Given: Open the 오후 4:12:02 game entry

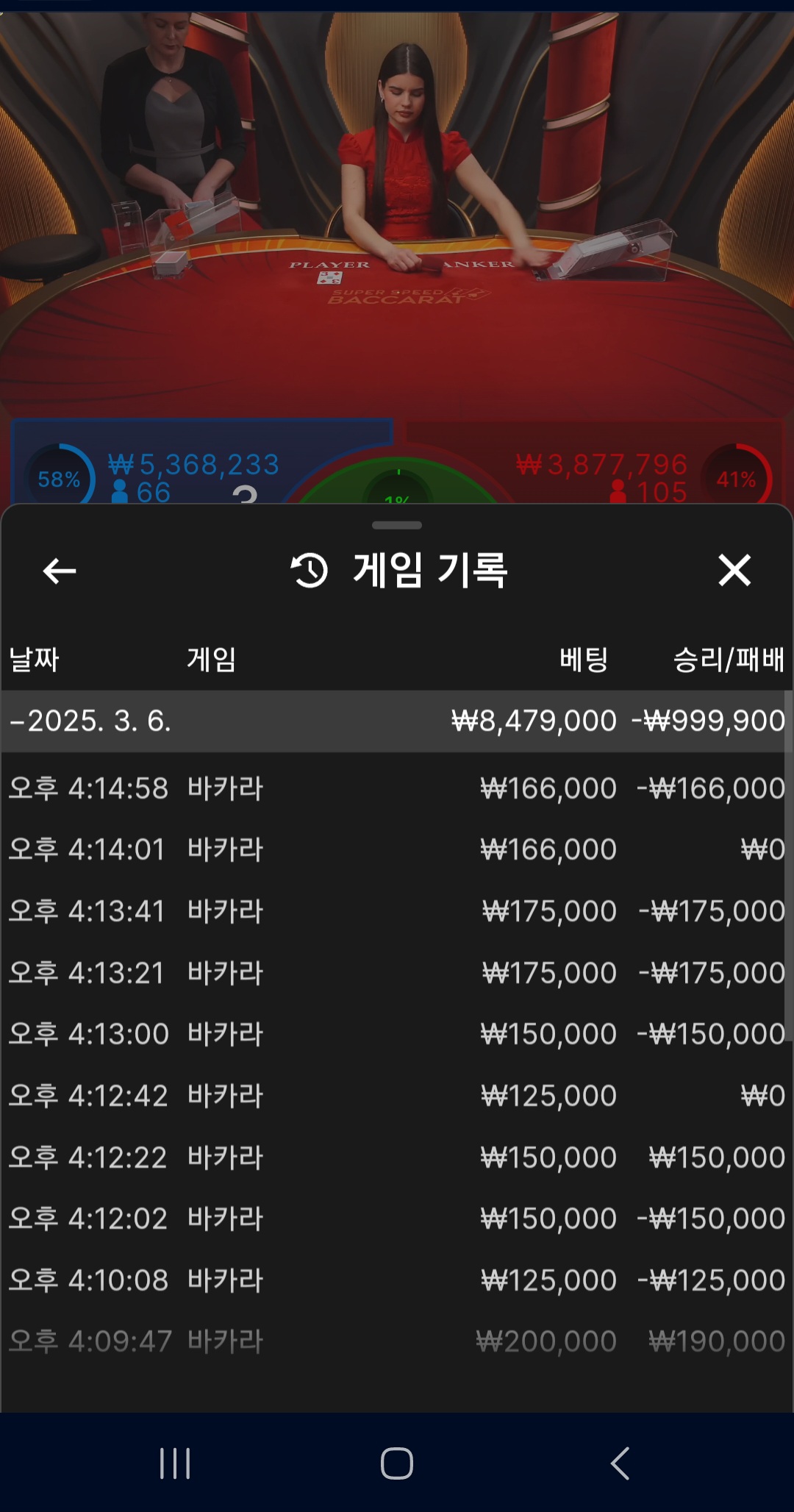Looking at the screenshot, I should coord(397,1219).
